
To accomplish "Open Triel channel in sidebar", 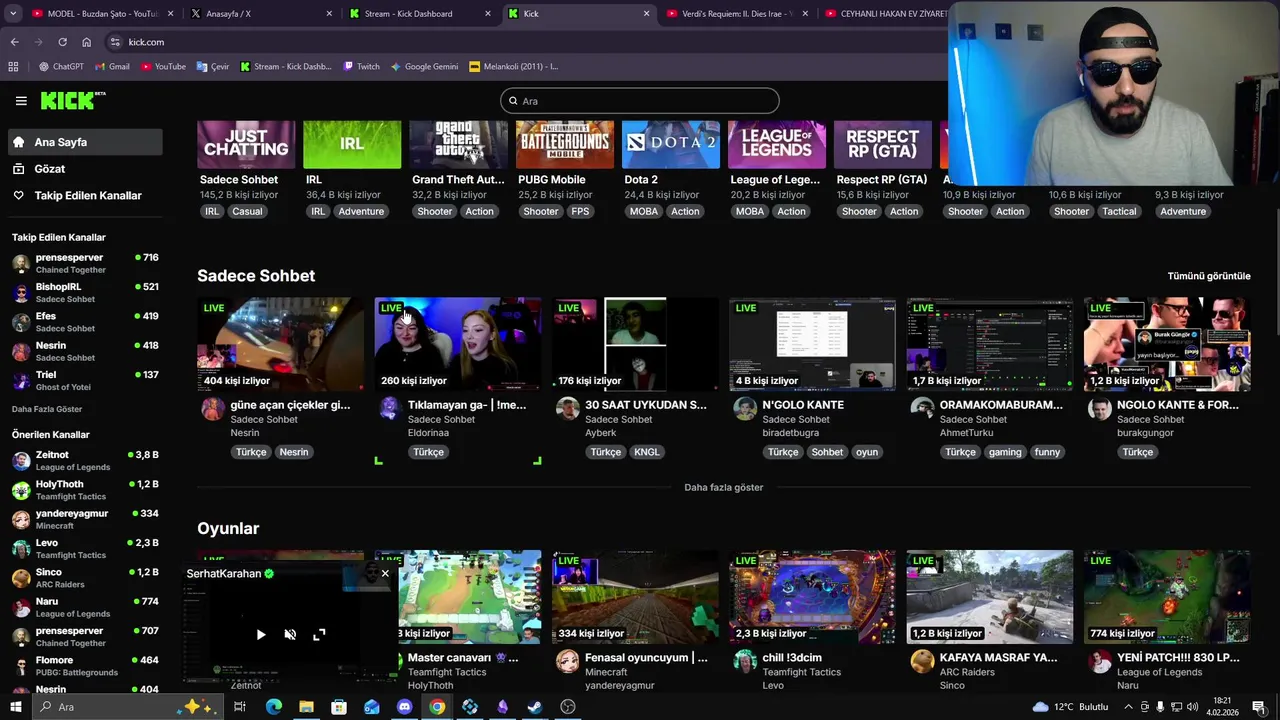I will 85,380.
